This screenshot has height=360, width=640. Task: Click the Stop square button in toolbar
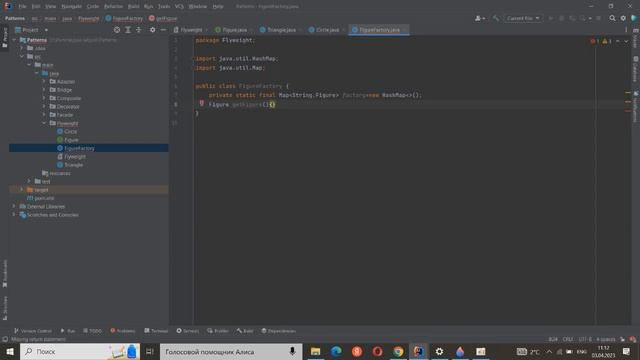(x=598, y=18)
